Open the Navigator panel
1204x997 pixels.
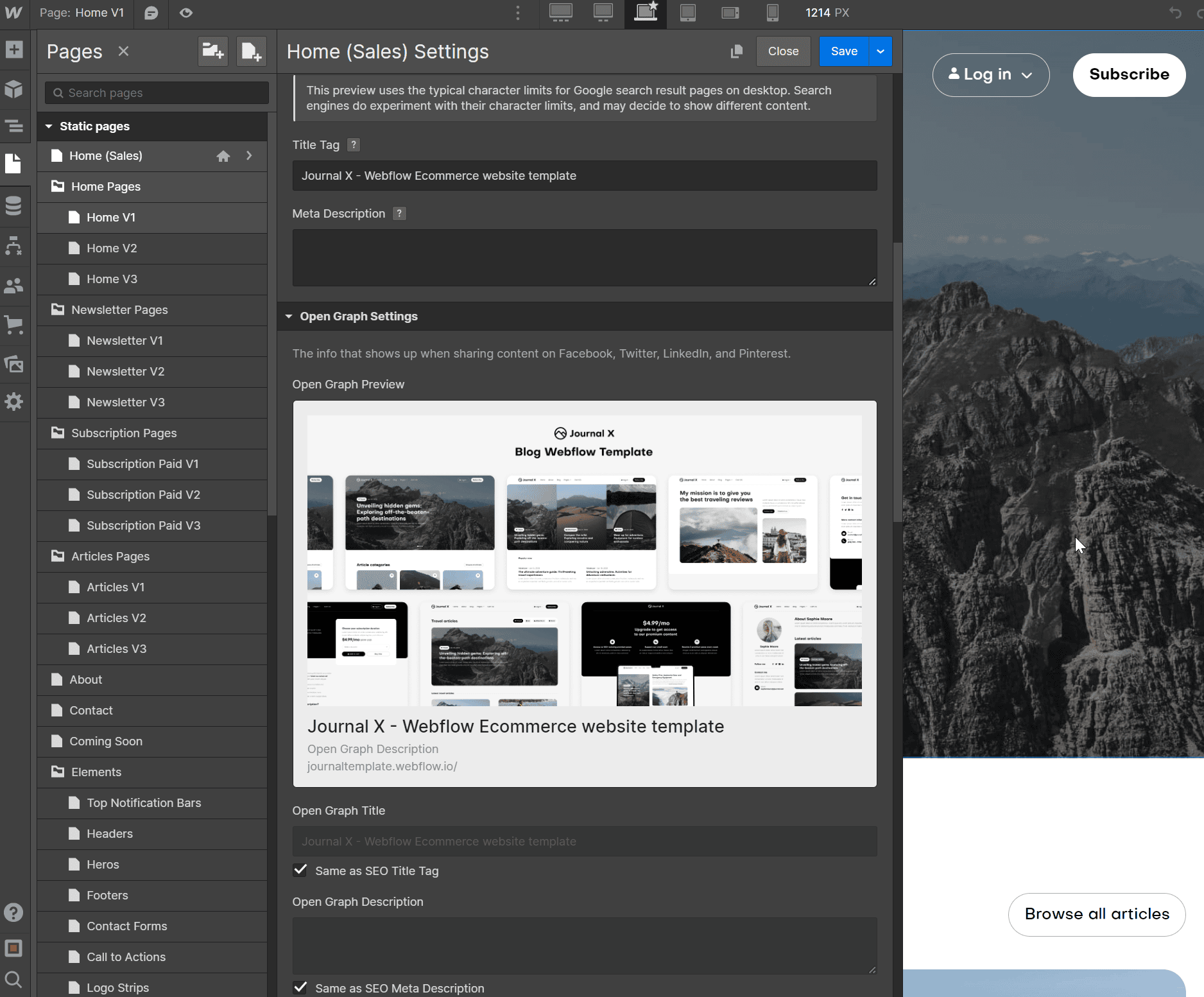(x=14, y=126)
